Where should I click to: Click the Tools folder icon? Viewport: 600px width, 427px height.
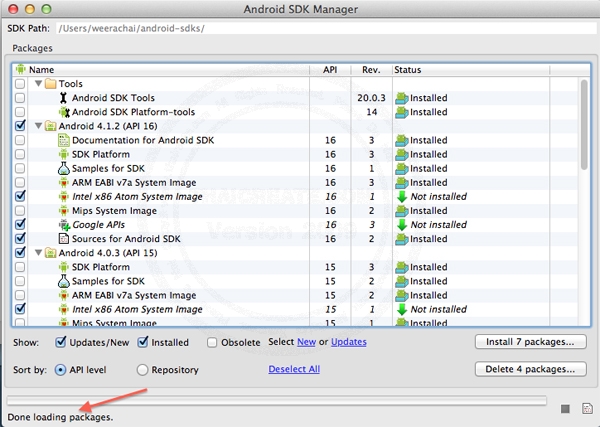pyautogui.click(x=51, y=84)
